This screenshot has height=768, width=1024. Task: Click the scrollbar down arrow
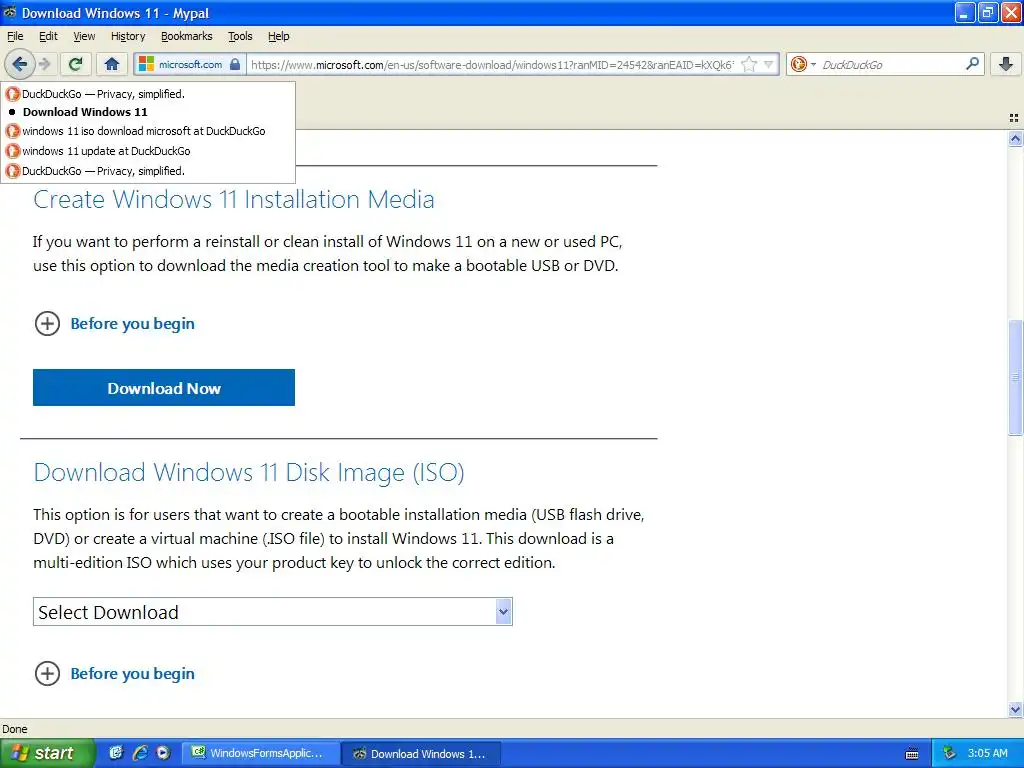[1015, 709]
